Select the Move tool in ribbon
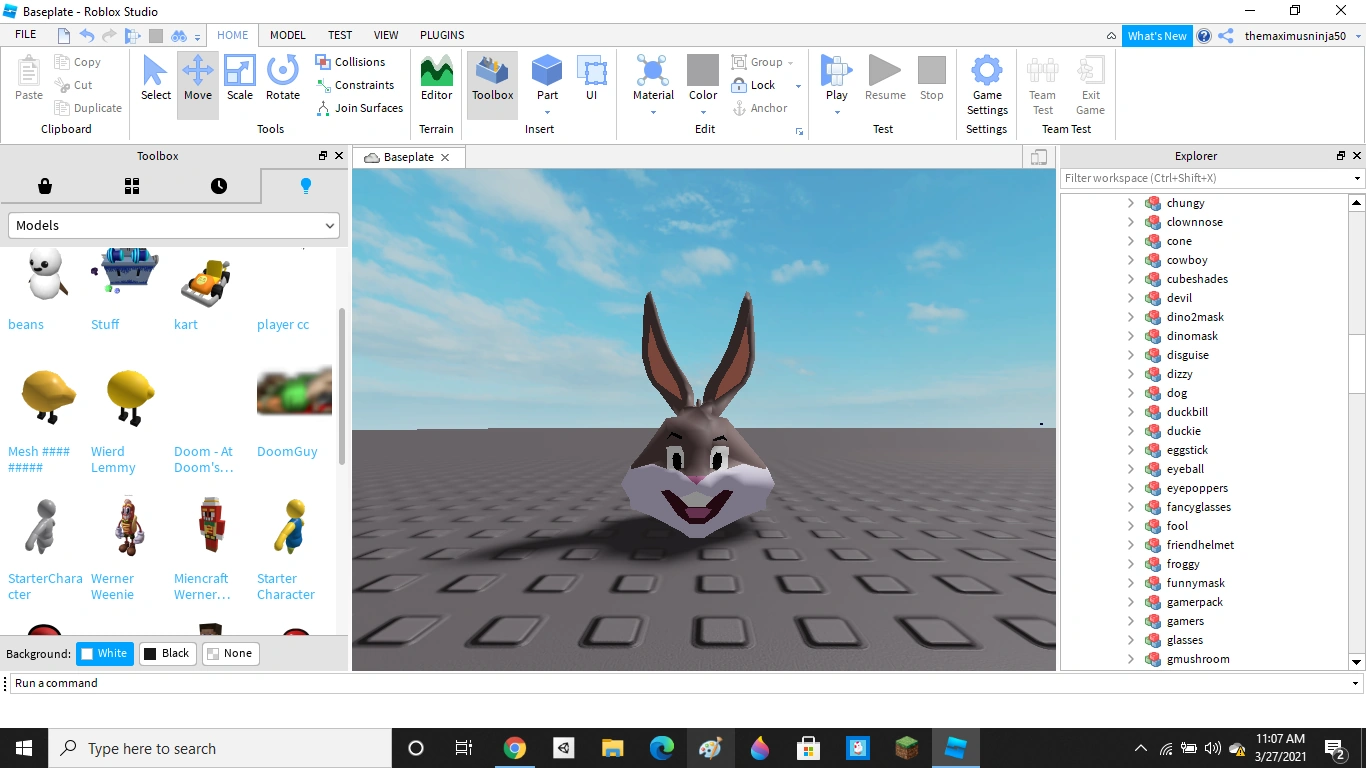The height and width of the screenshot is (768, 1366). point(198,79)
